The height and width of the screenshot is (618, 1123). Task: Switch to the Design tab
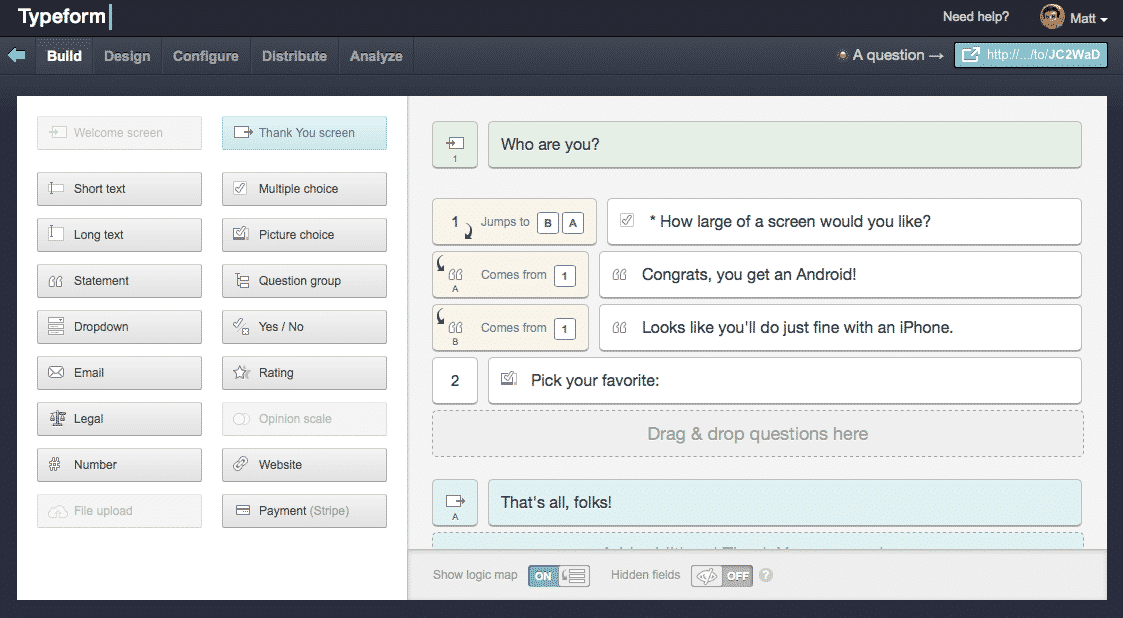(127, 56)
